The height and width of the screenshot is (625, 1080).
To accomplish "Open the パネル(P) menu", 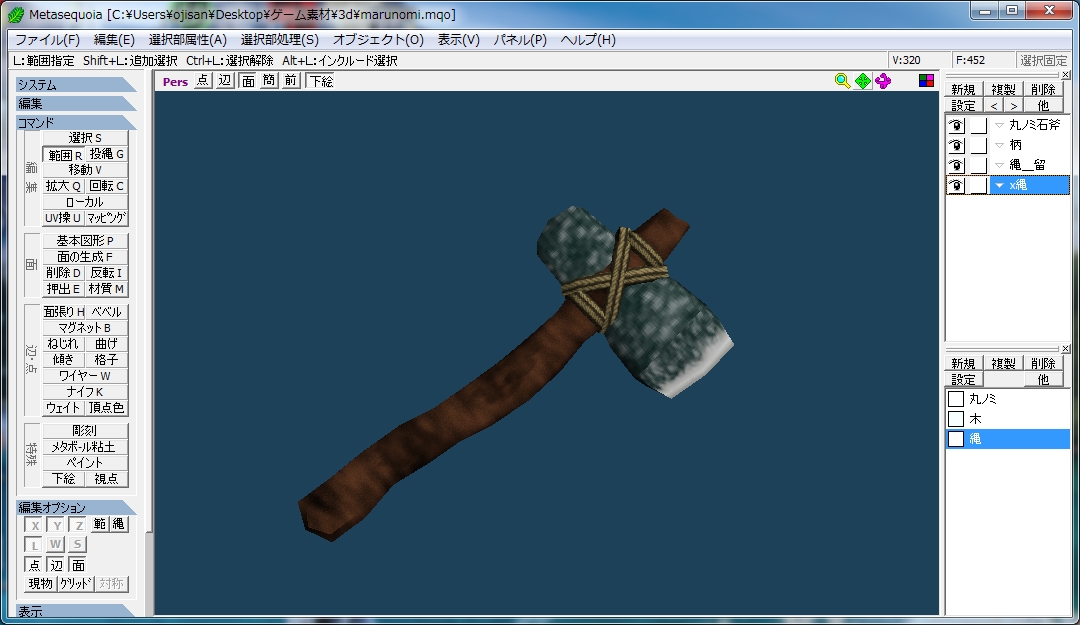I will coord(520,40).
